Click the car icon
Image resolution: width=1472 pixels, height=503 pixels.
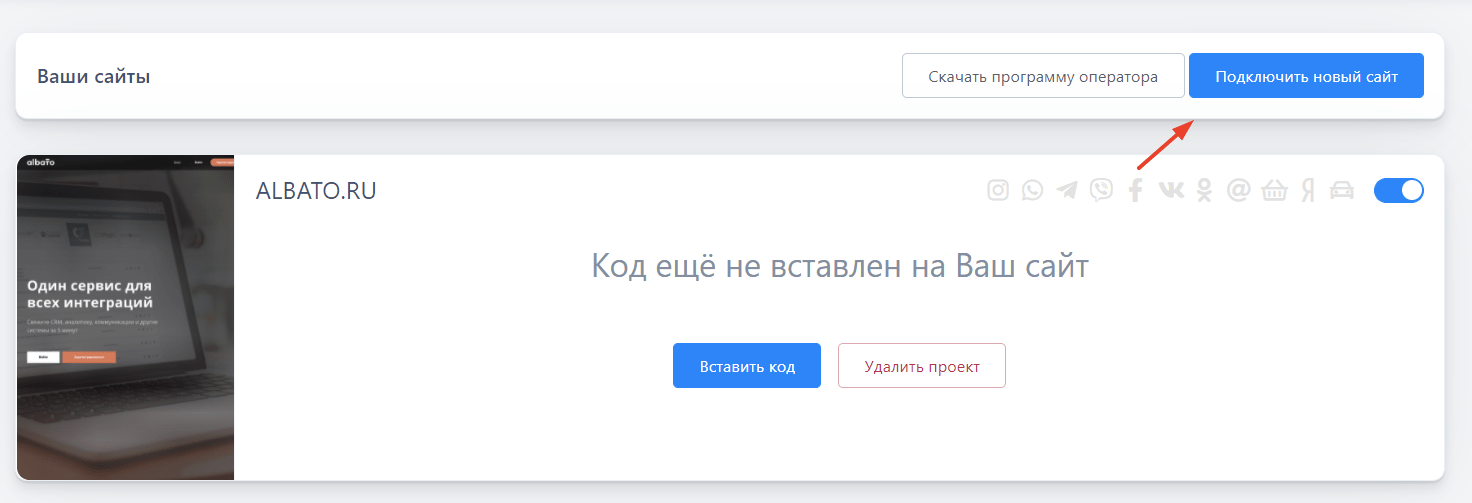(x=1342, y=190)
